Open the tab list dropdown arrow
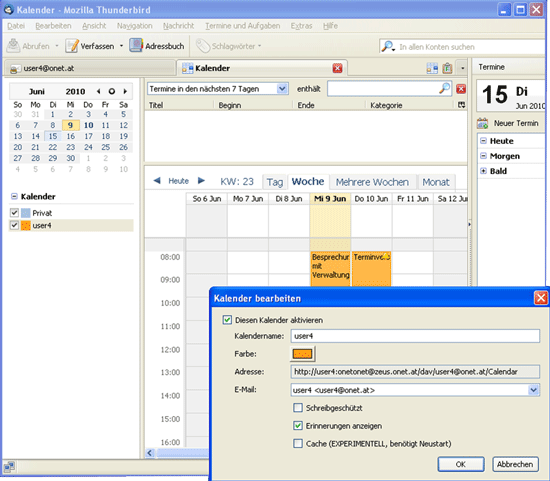Screen dimensions: 550x481 coord(462,68)
